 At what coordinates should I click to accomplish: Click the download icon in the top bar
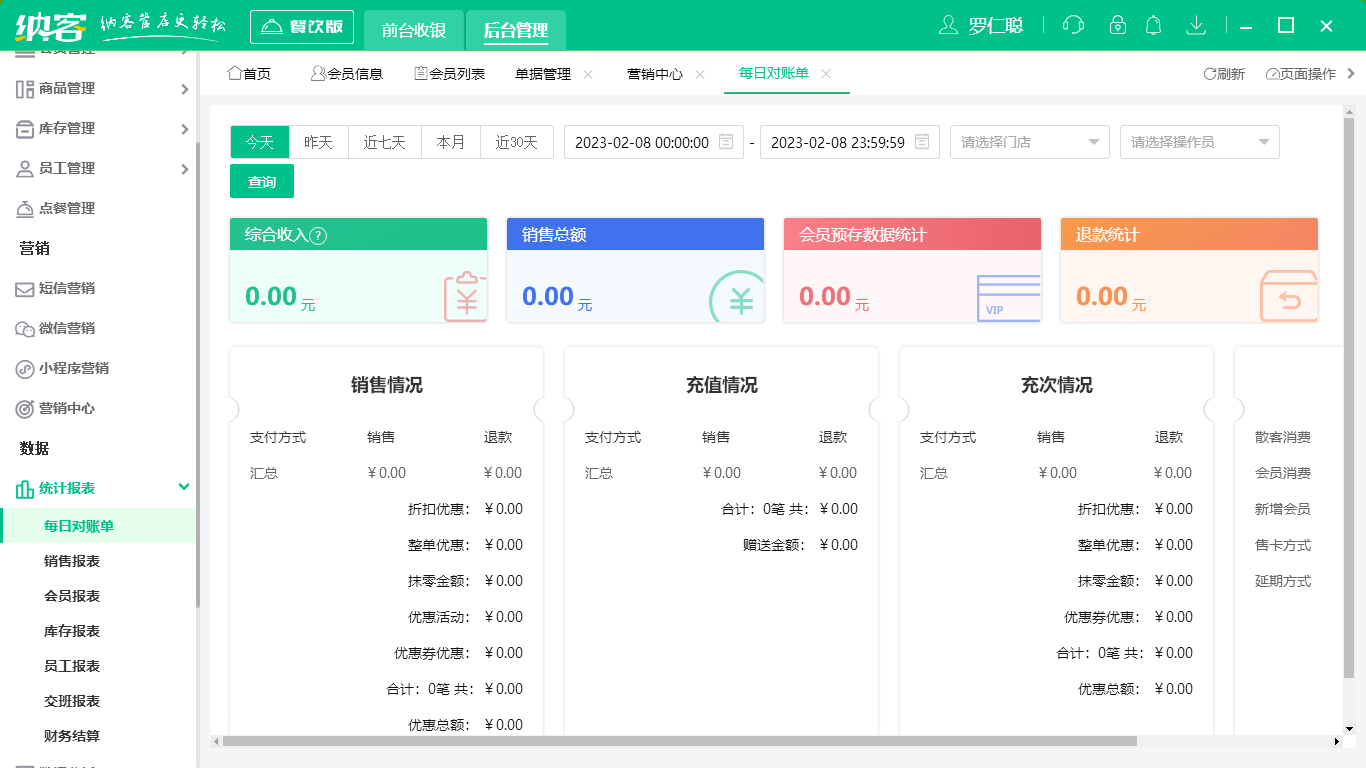1196,25
